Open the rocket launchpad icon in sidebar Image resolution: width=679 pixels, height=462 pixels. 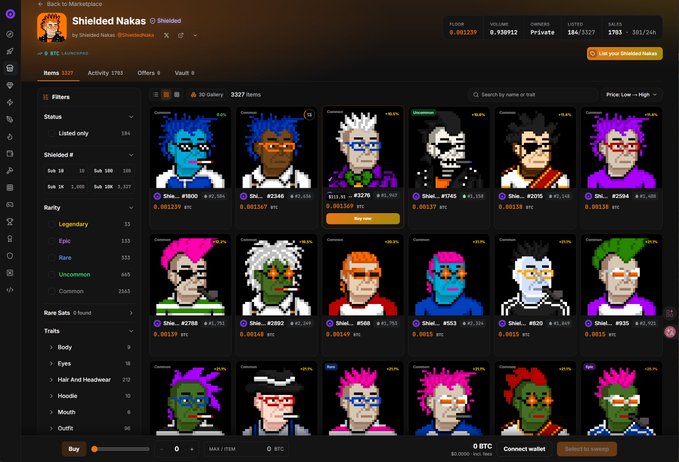click(10, 51)
